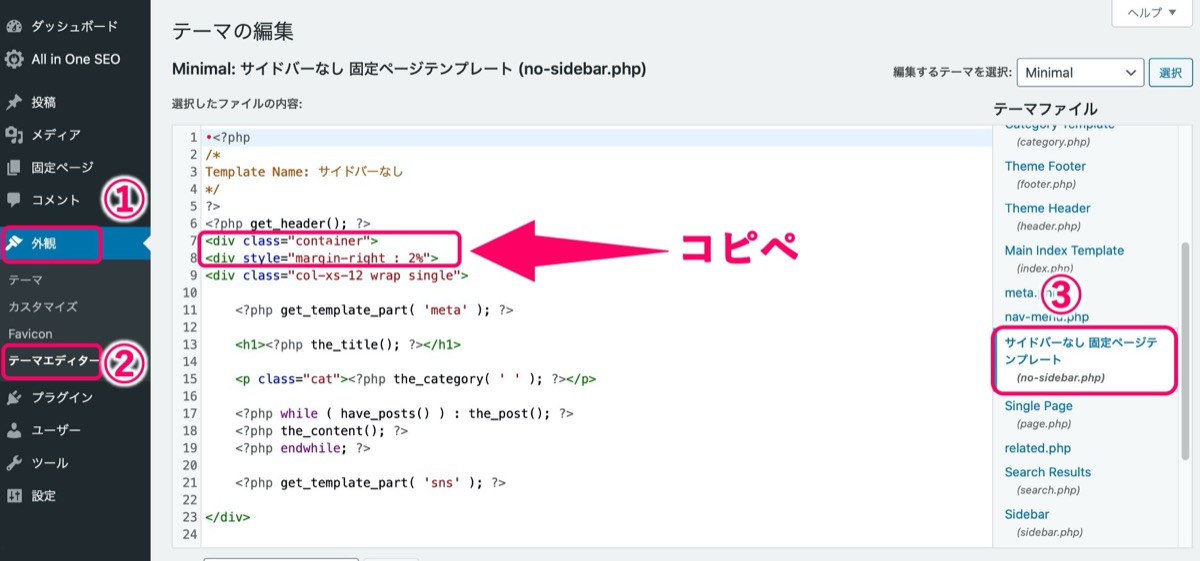Click code line 6 get_header()
This screenshot has width=1200, height=561.
[288, 224]
